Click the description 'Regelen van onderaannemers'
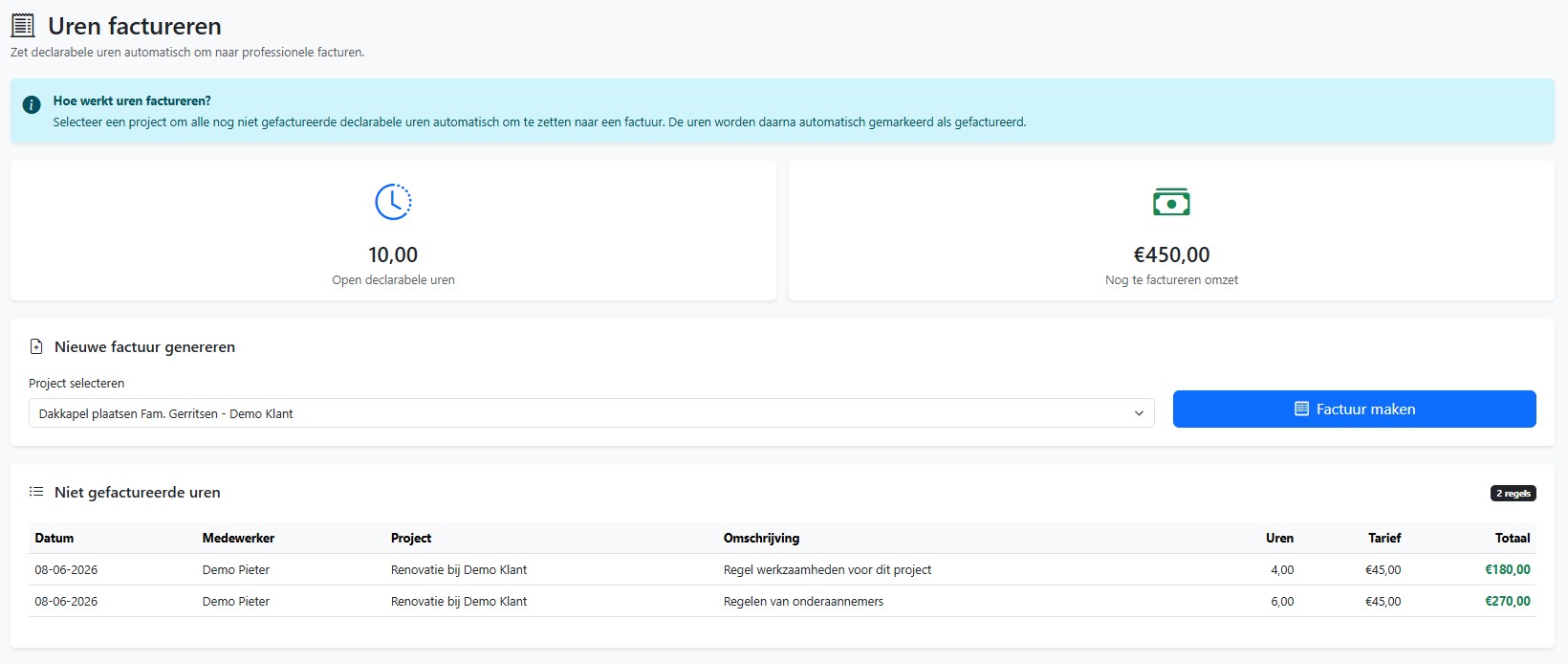The width and height of the screenshot is (1568, 664). (x=803, y=601)
